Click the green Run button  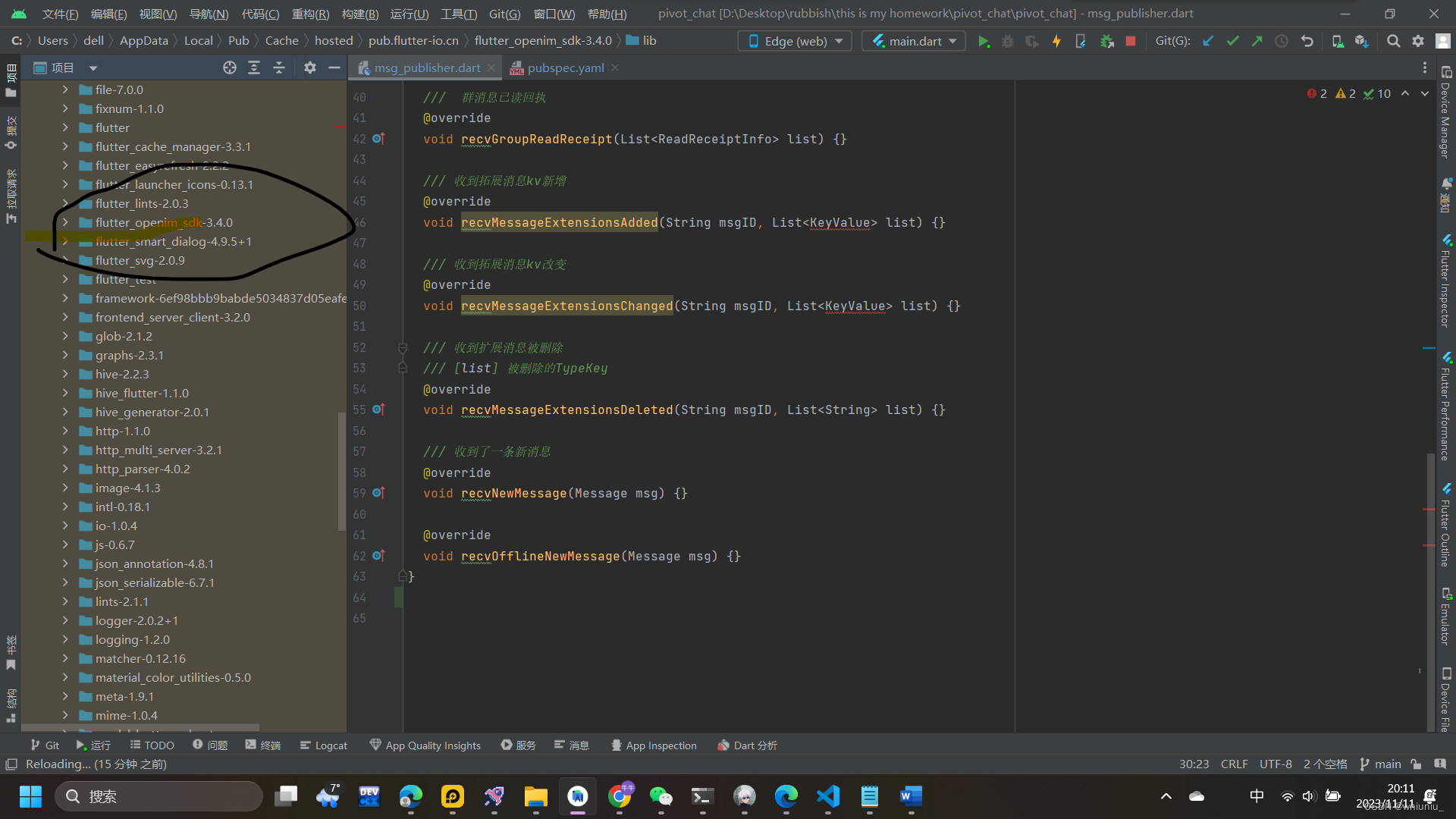[x=984, y=42]
